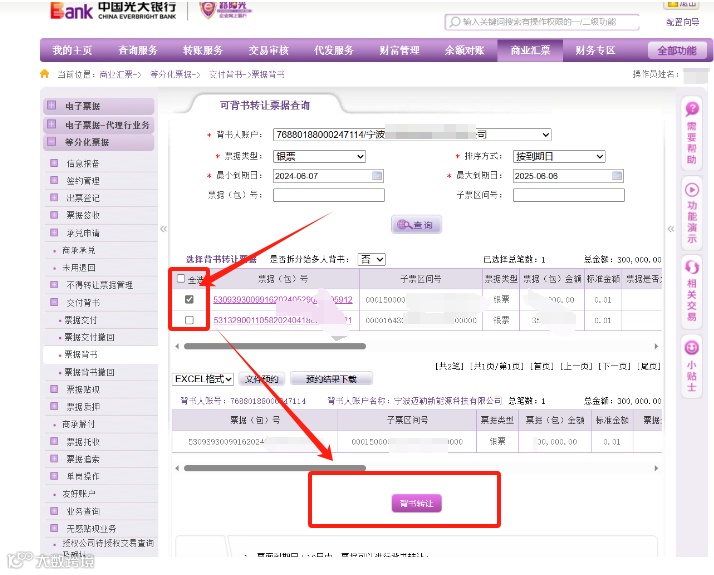Click the 预约结果下载 button

pyautogui.click(x=332, y=379)
